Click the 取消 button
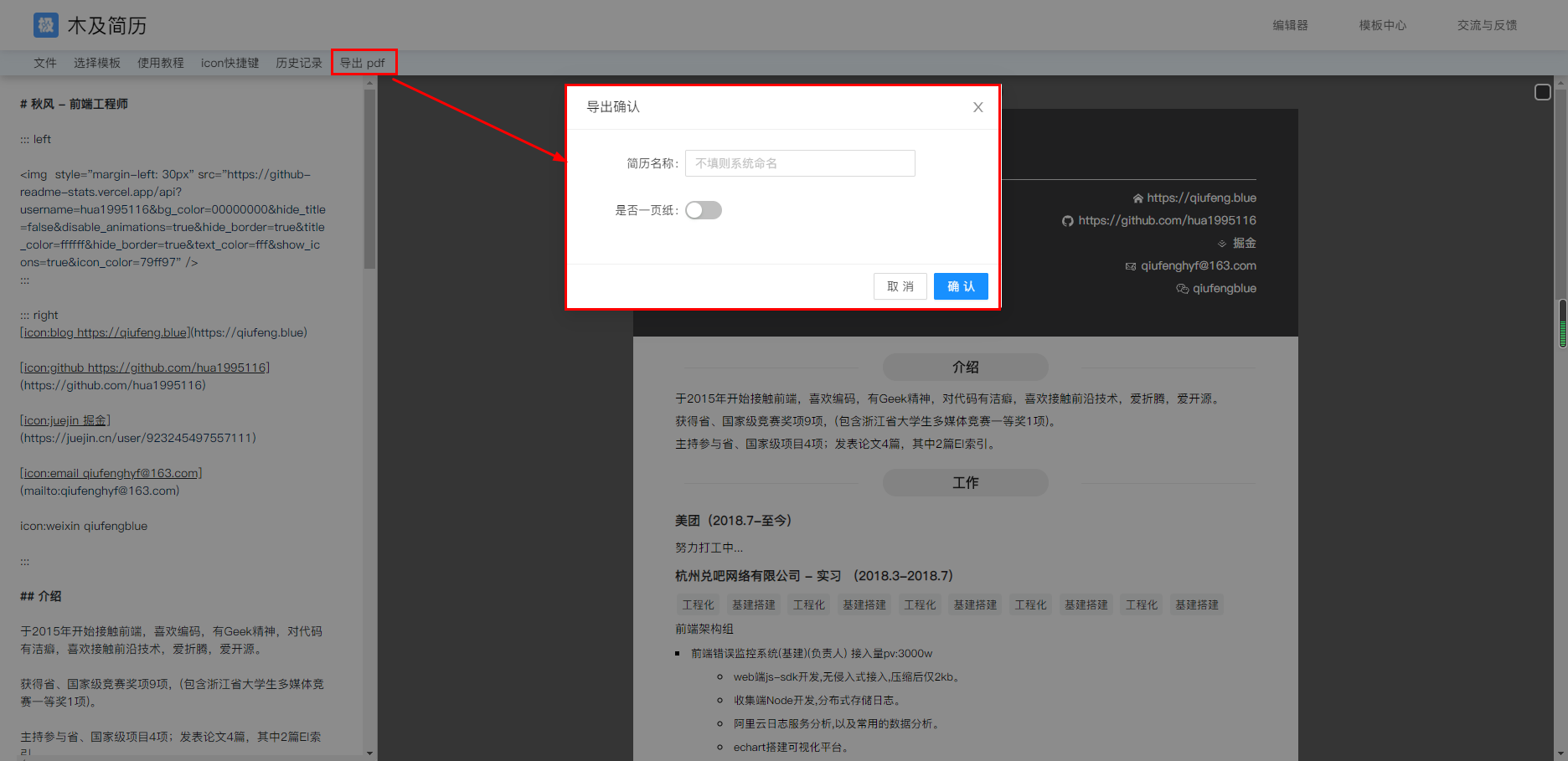Image resolution: width=1568 pixels, height=761 pixels. point(900,286)
